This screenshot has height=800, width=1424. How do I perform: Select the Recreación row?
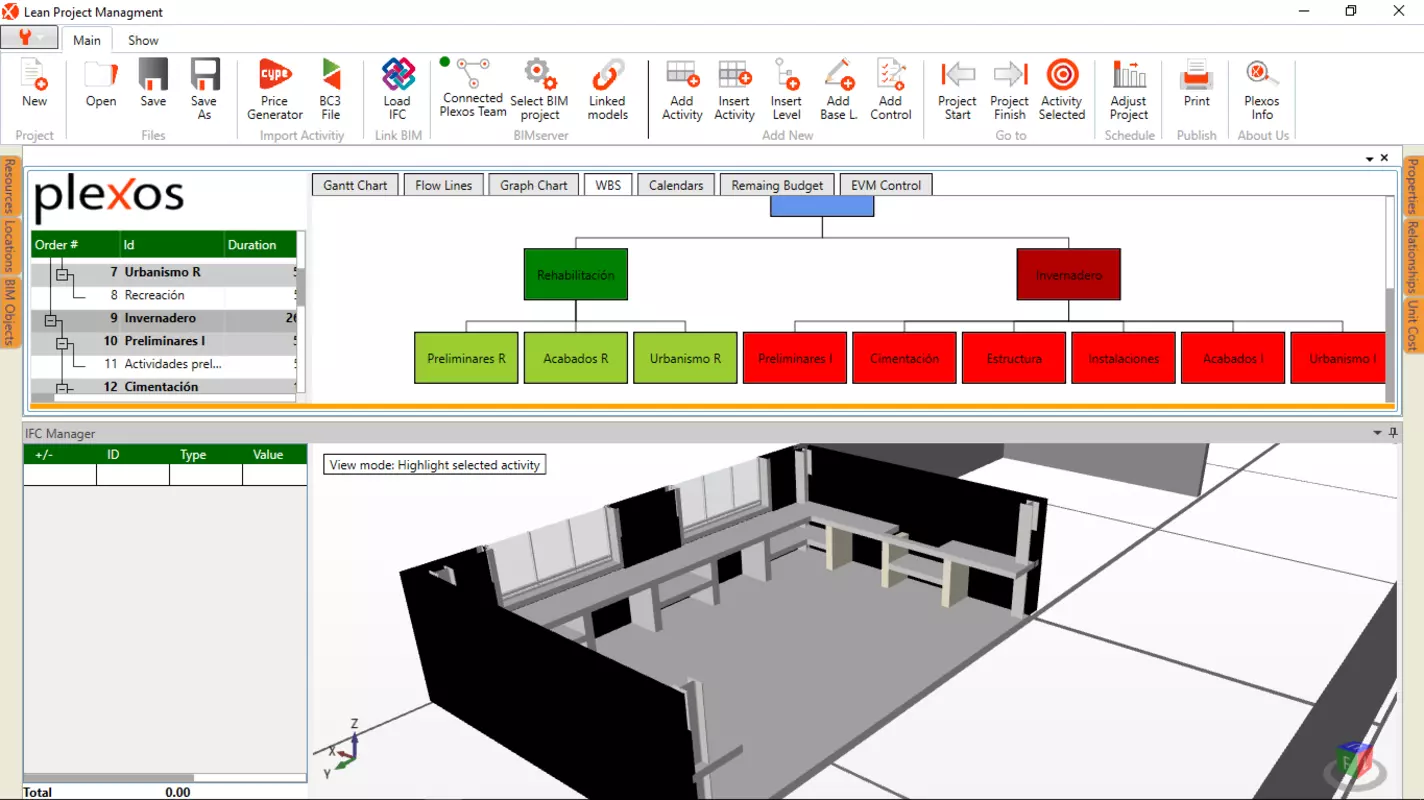point(164,296)
